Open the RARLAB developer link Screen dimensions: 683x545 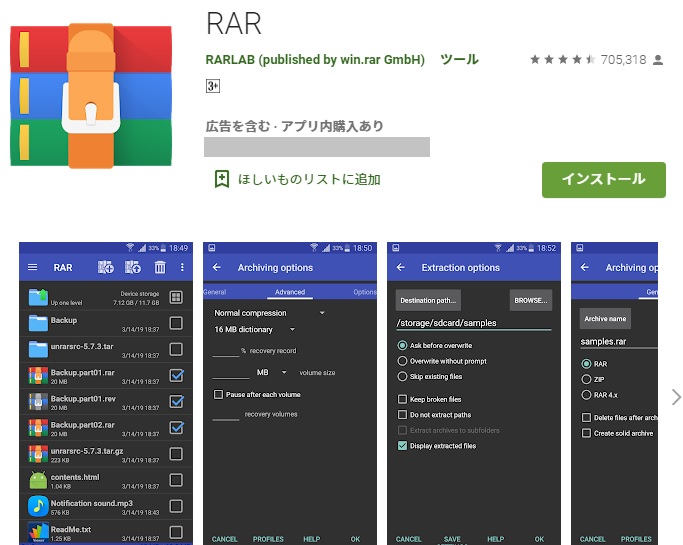pyautogui.click(x=315, y=59)
